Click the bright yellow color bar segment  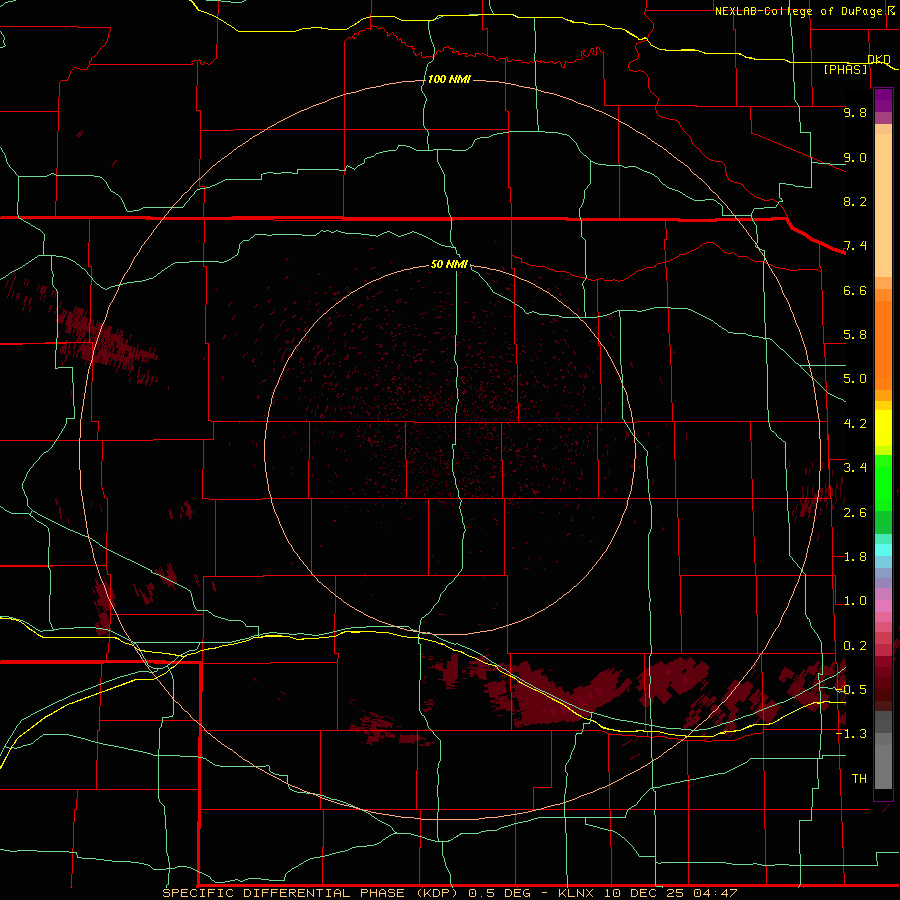coord(883,428)
